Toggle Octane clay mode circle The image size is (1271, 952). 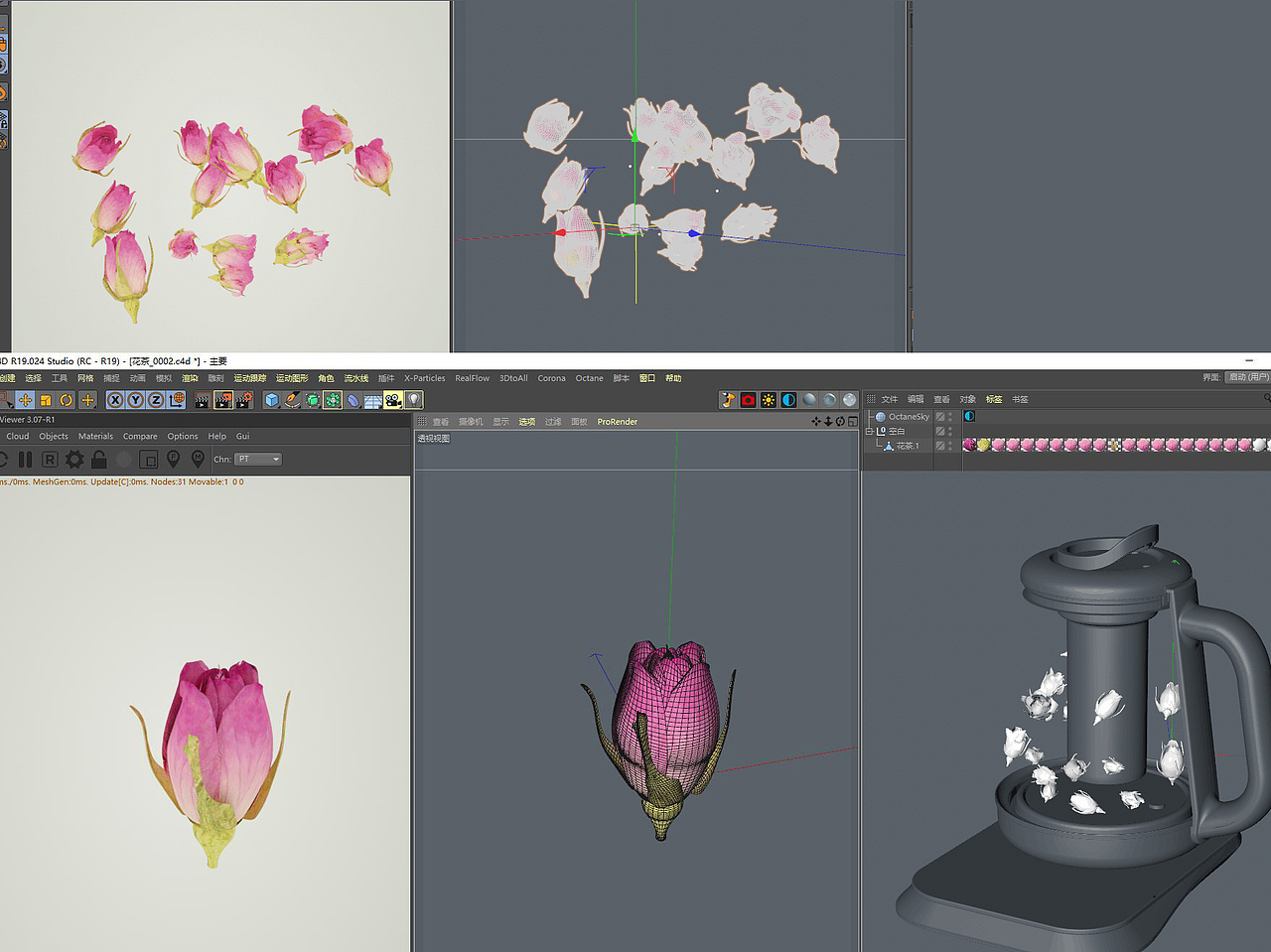(123, 460)
